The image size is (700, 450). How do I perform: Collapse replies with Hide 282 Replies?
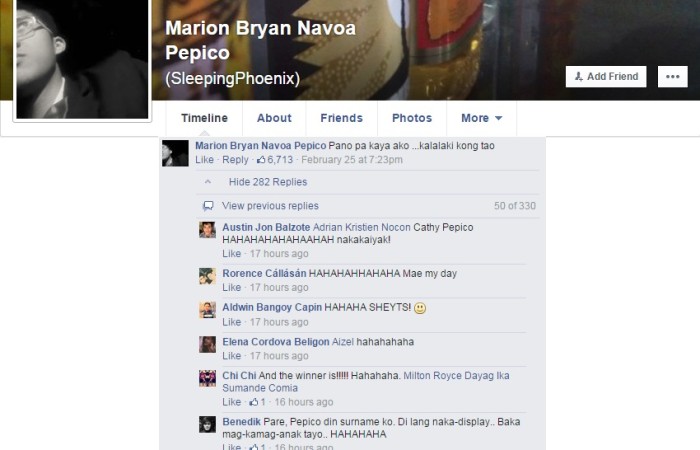[268, 182]
